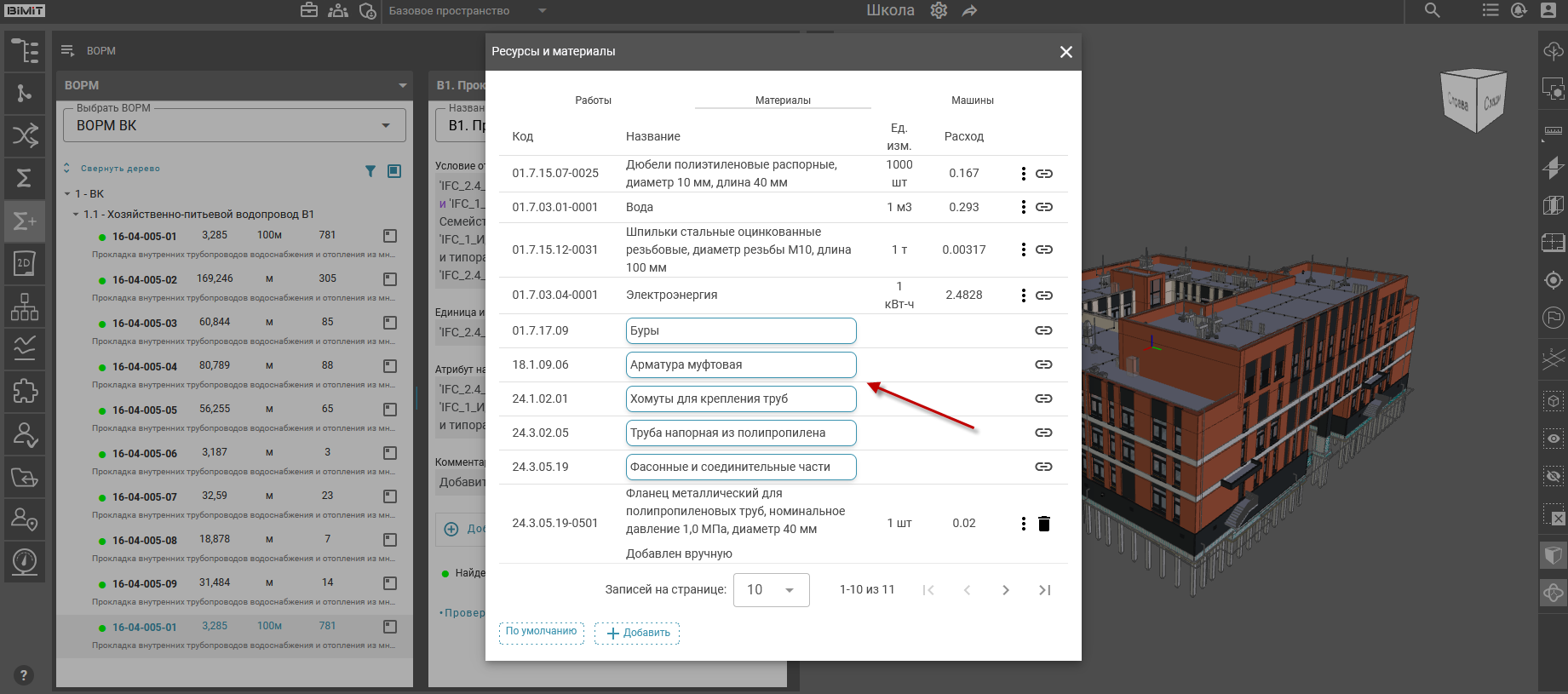Collapse the 1 - ВК tree node

[x=68, y=194]
